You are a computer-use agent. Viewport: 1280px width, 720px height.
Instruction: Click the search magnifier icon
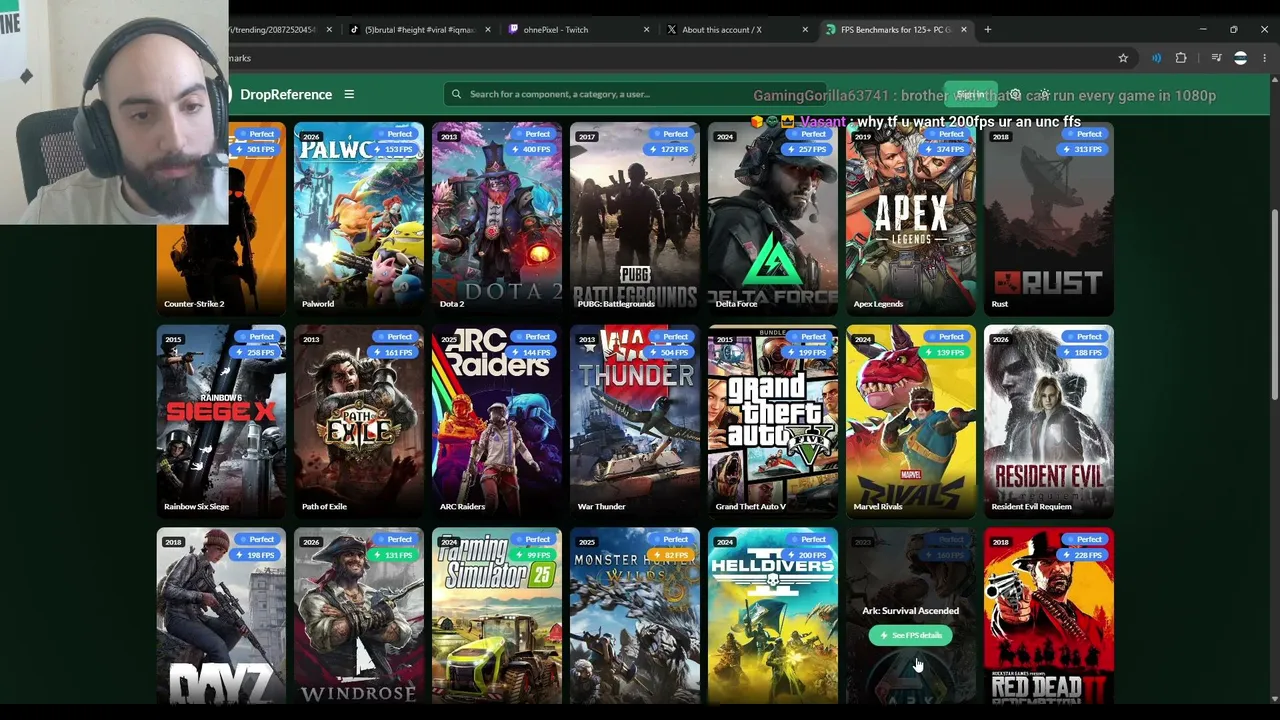pyautogui.click(x=456, y=94)
